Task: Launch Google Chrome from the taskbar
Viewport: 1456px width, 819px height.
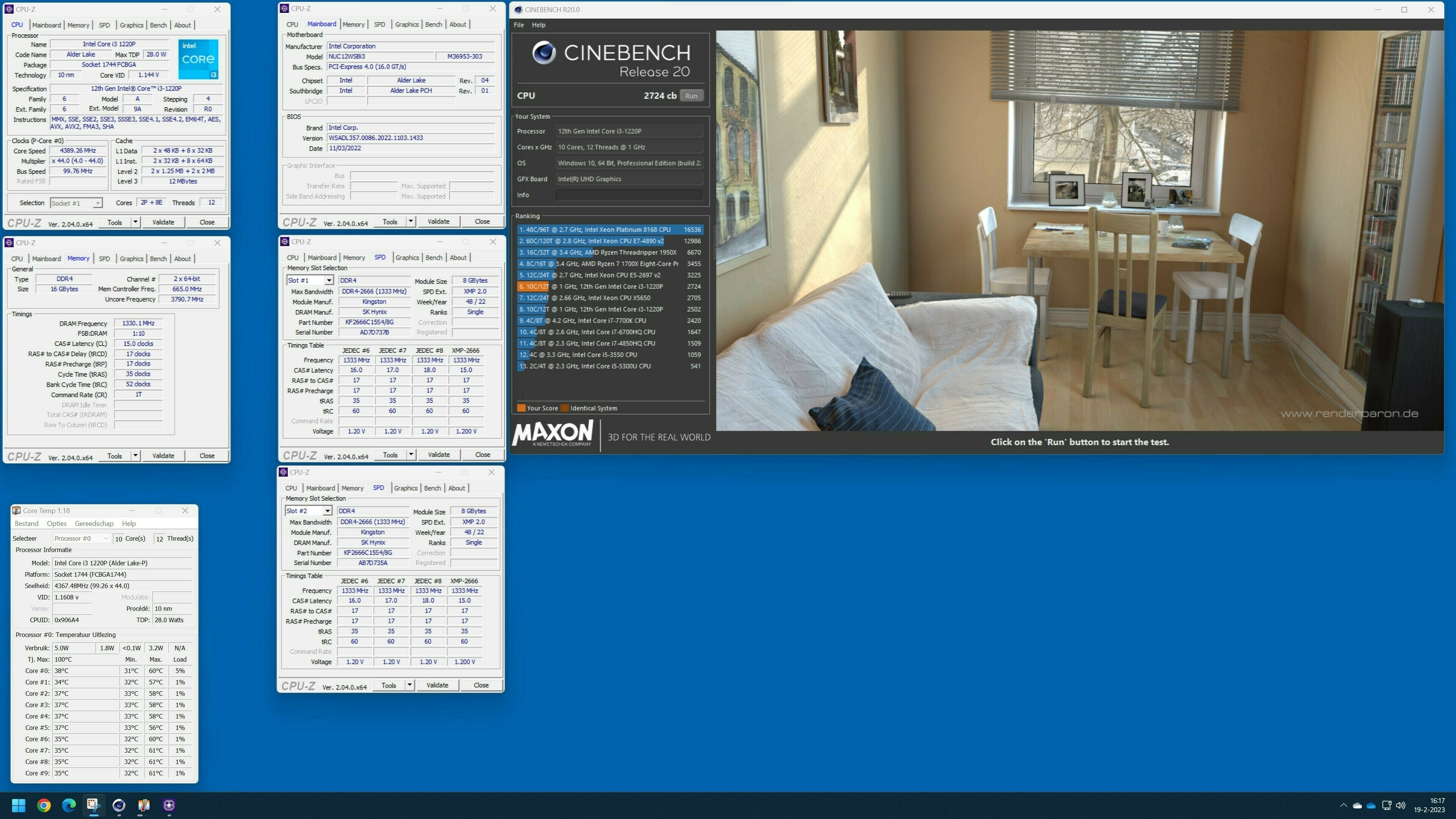Action: [44, 805]
